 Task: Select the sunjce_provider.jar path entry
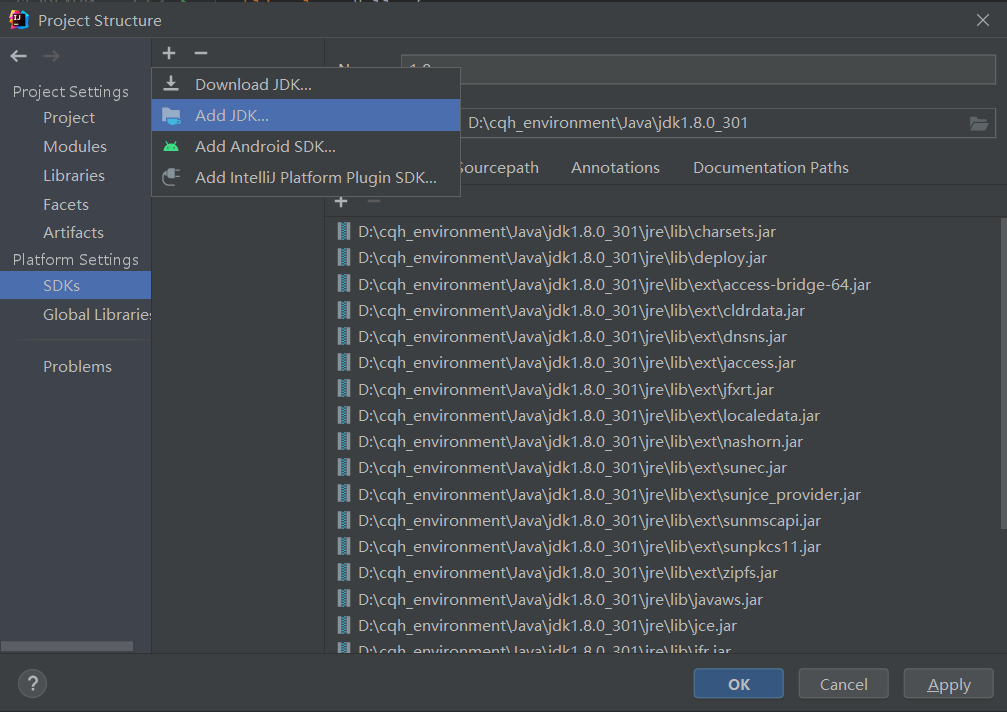click(x=609, y=494)
